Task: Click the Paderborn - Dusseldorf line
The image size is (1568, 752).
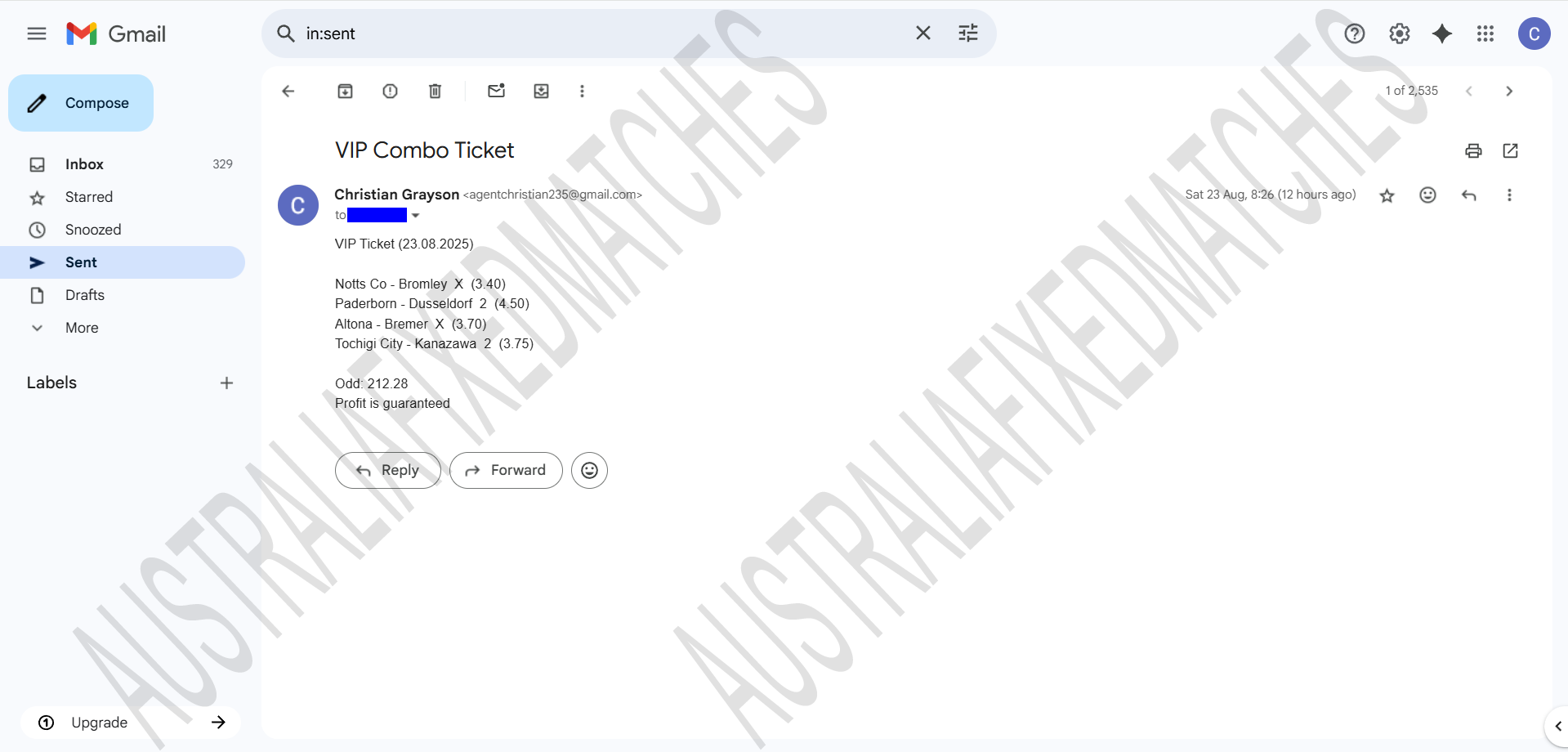Action: (432, 303)
